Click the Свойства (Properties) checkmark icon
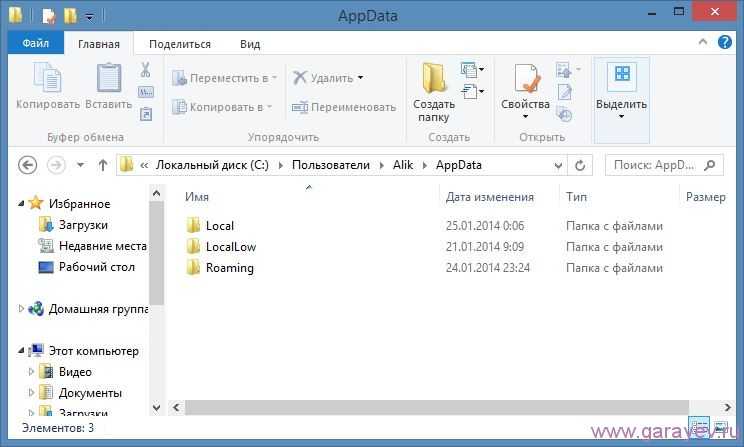 (x=527, y=78)
